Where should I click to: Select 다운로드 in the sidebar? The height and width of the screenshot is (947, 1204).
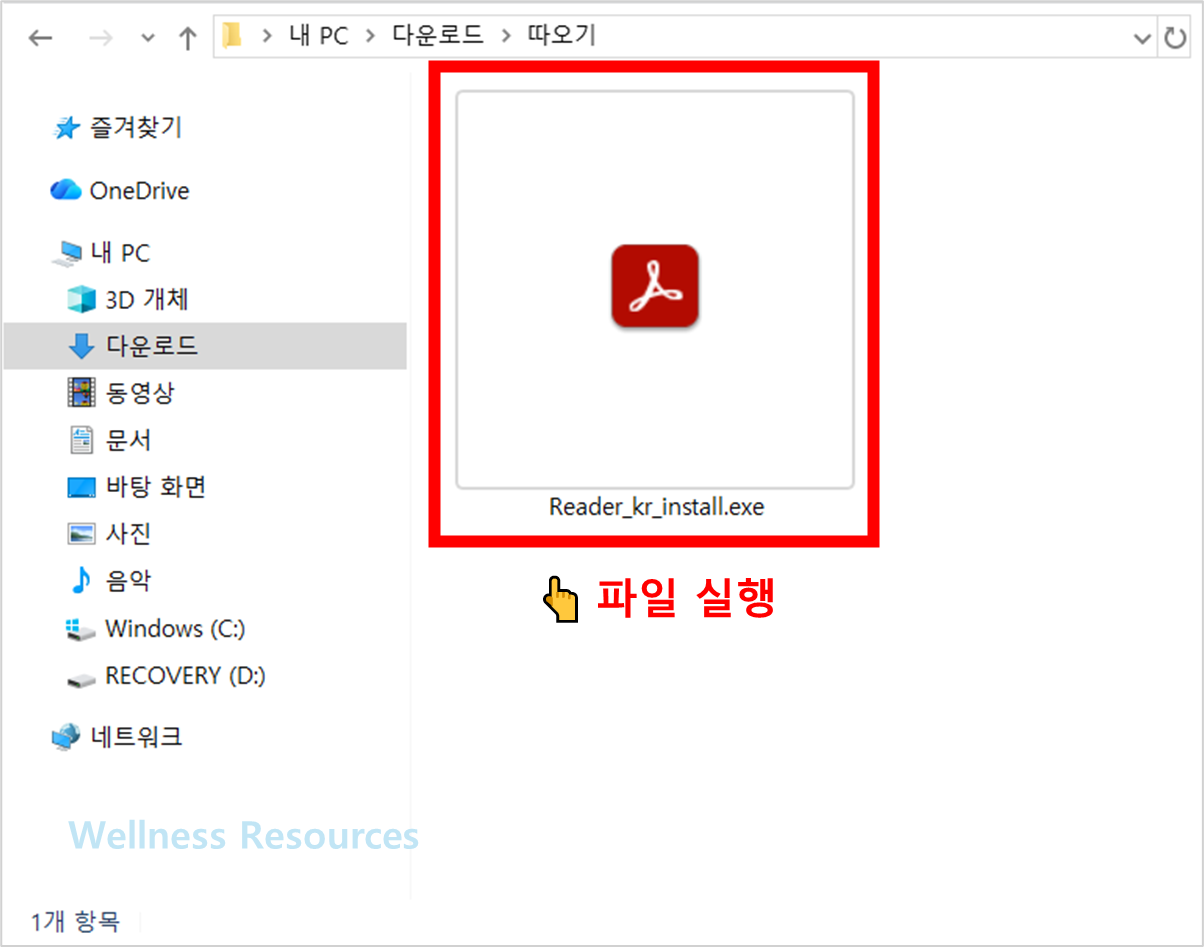point(152,346)
